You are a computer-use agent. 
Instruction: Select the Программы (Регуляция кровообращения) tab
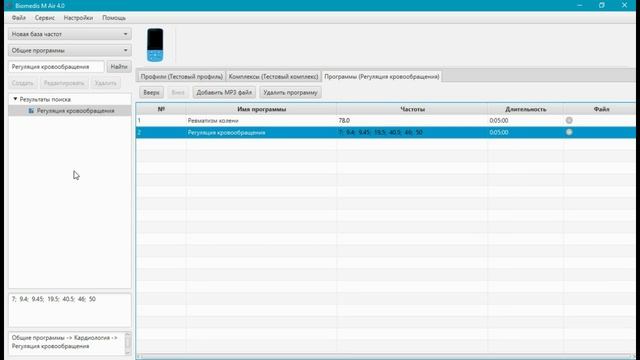pyautogui.click(x=382, y=76)
